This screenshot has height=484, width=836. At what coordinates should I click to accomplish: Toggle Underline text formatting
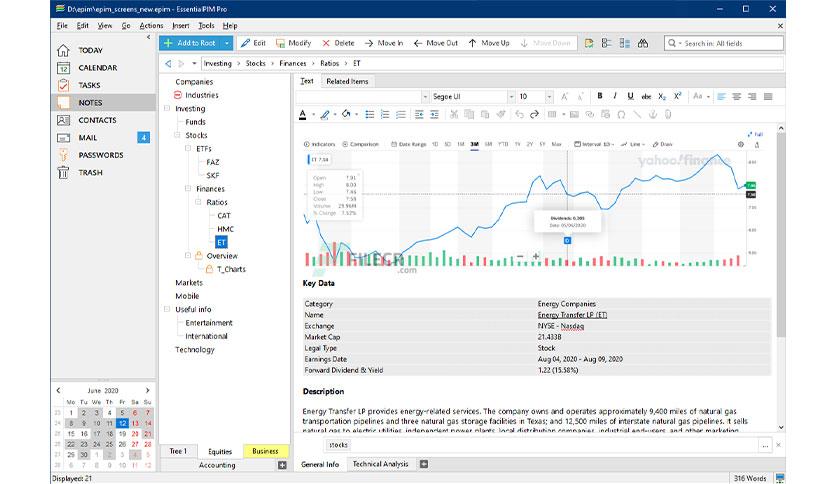tap(630, 96)
